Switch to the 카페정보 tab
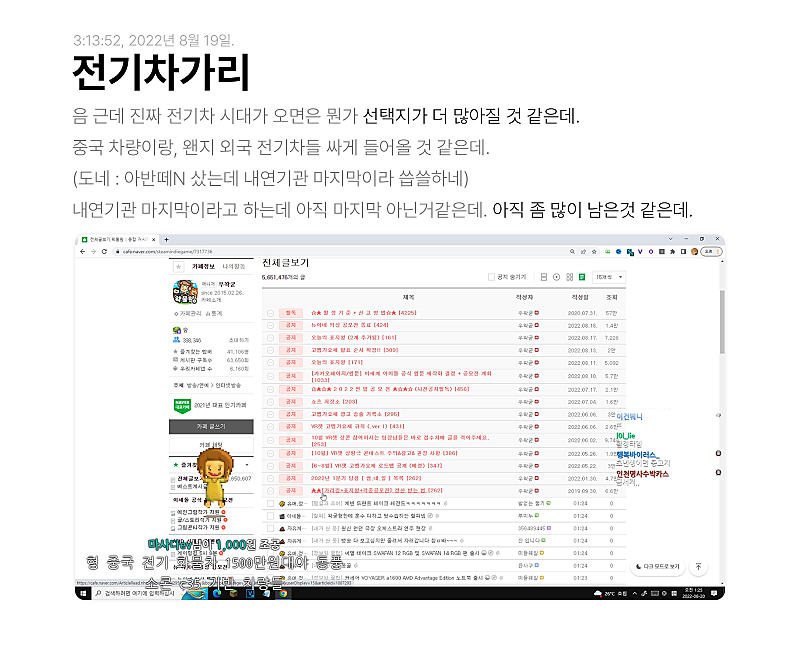This screenshot has height=650, width=800. pos(203,266)
